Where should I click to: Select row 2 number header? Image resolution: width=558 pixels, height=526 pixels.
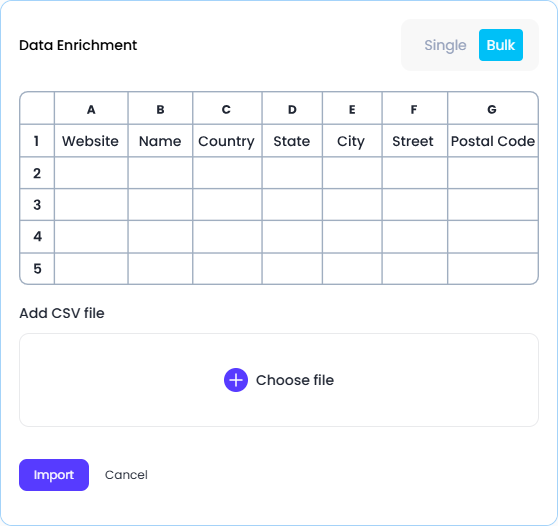[37, 173]
